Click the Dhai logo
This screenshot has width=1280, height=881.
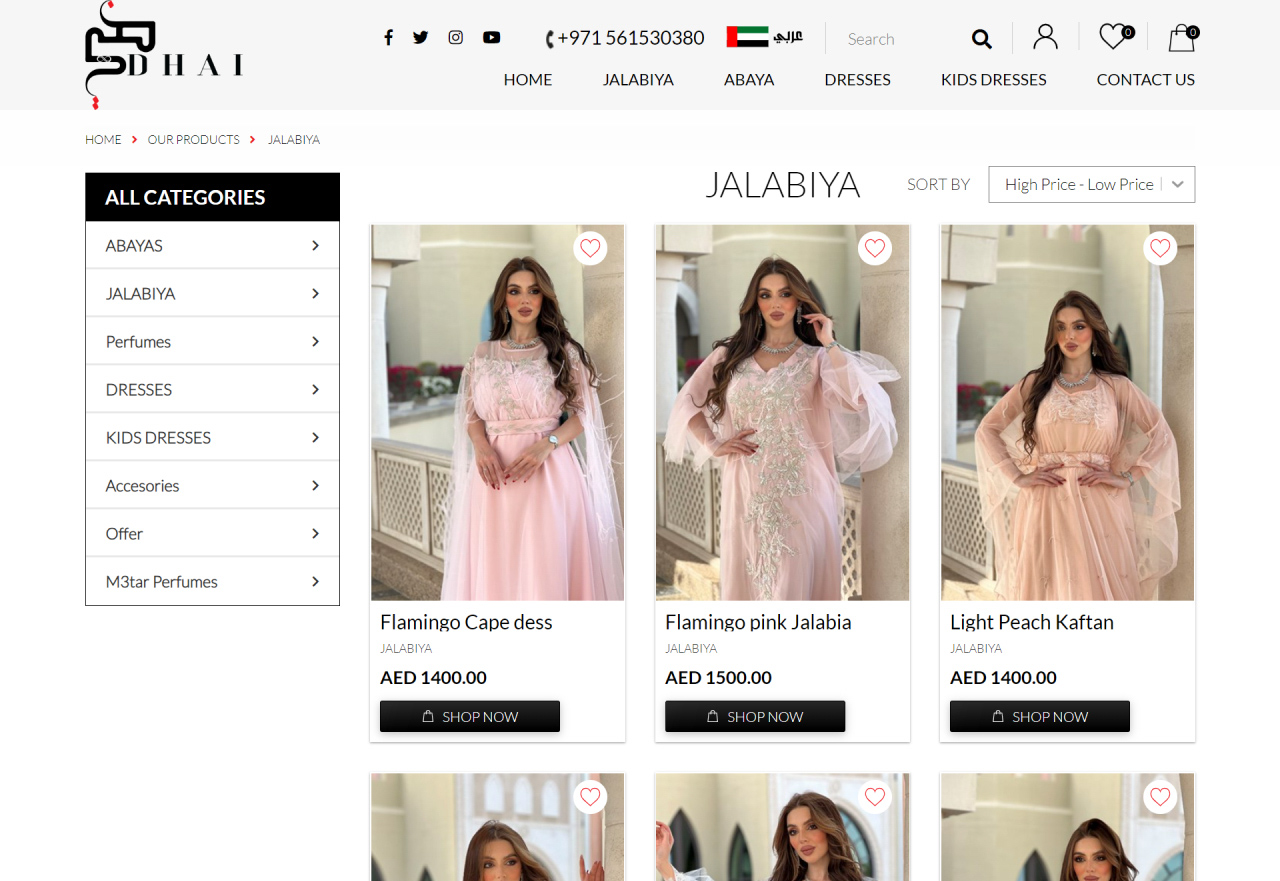pos(164,55)
